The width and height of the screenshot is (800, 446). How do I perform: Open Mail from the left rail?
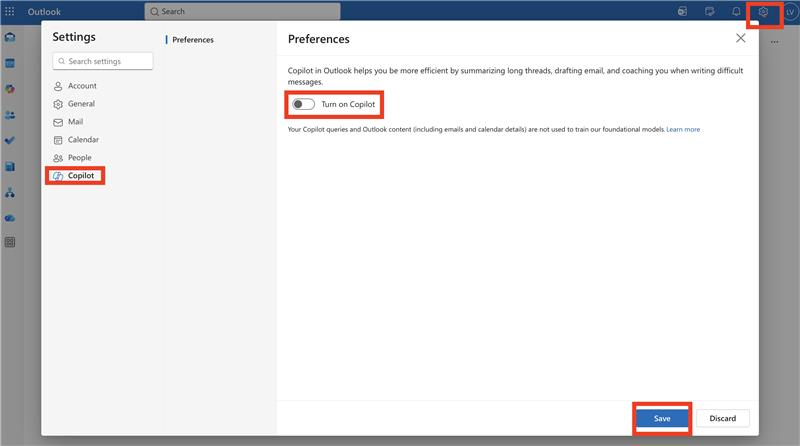10,37
